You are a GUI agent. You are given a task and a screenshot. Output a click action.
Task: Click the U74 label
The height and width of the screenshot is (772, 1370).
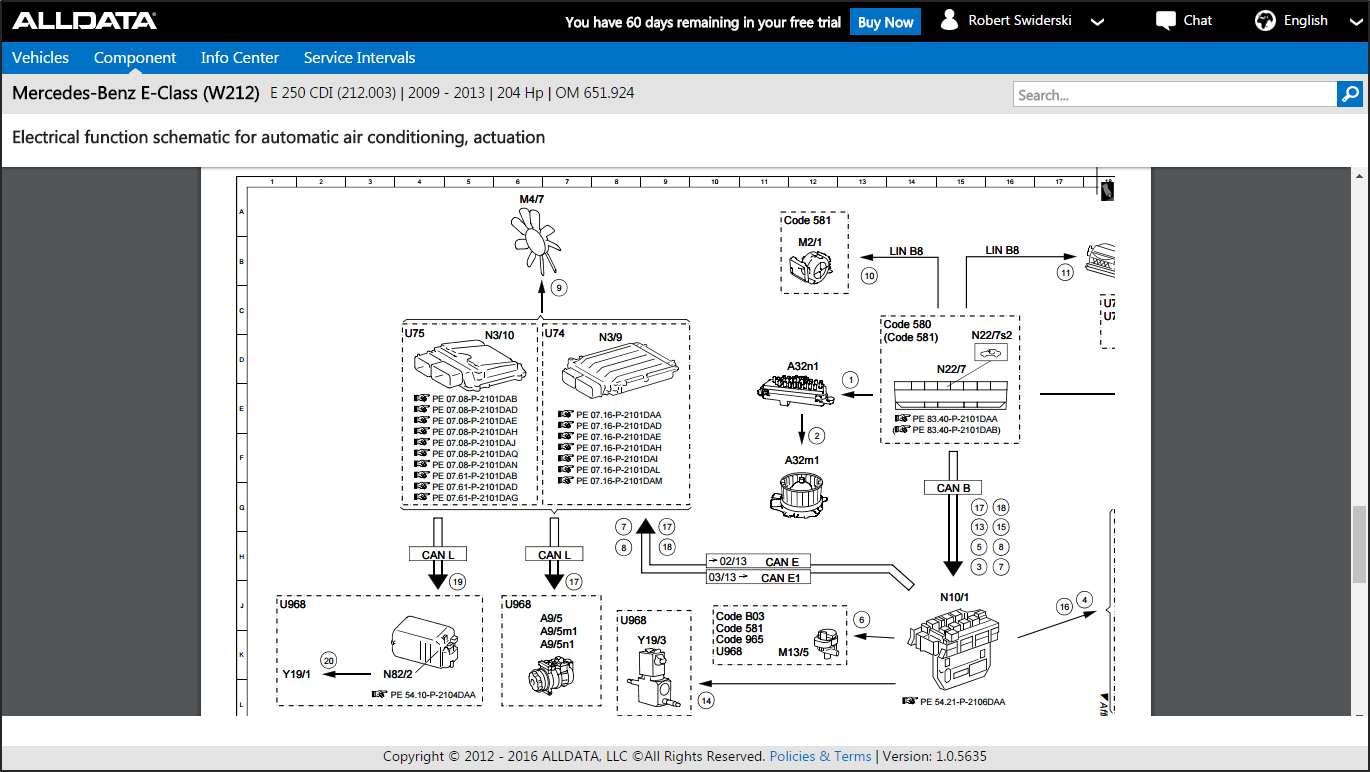point(555,333)
